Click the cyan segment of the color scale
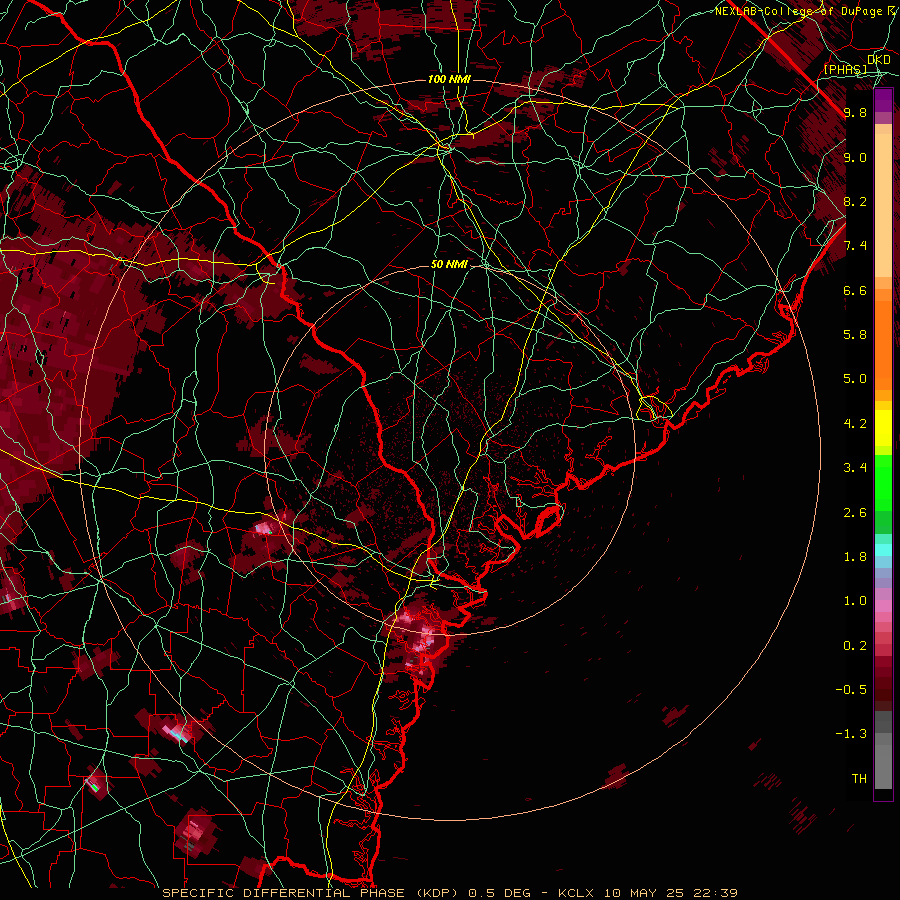Image resolution: width=900 pixels, height=900 pixels. pos(883,550)
